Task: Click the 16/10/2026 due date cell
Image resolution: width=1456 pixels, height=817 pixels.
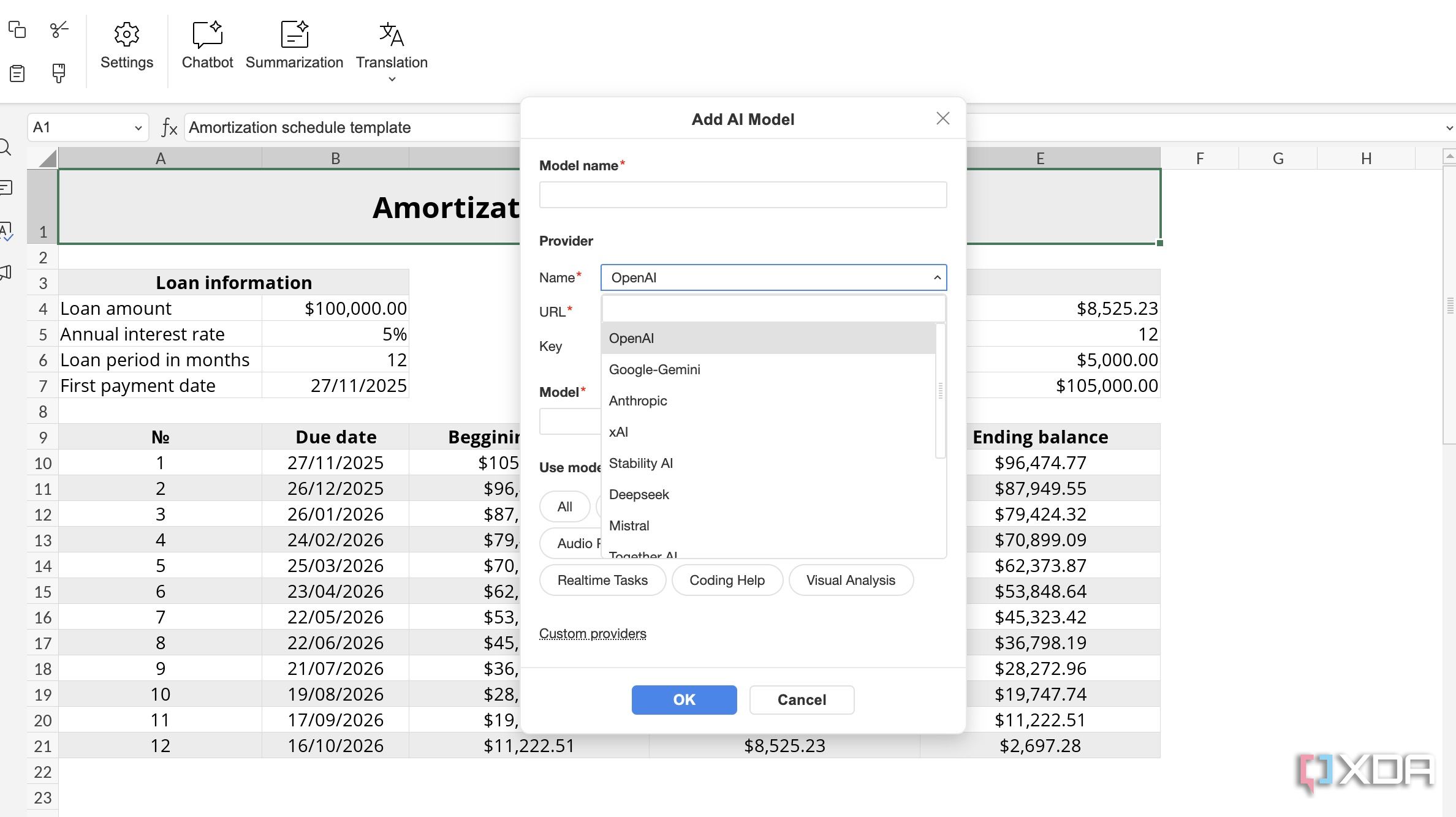Action: click(x=335, y=745)
